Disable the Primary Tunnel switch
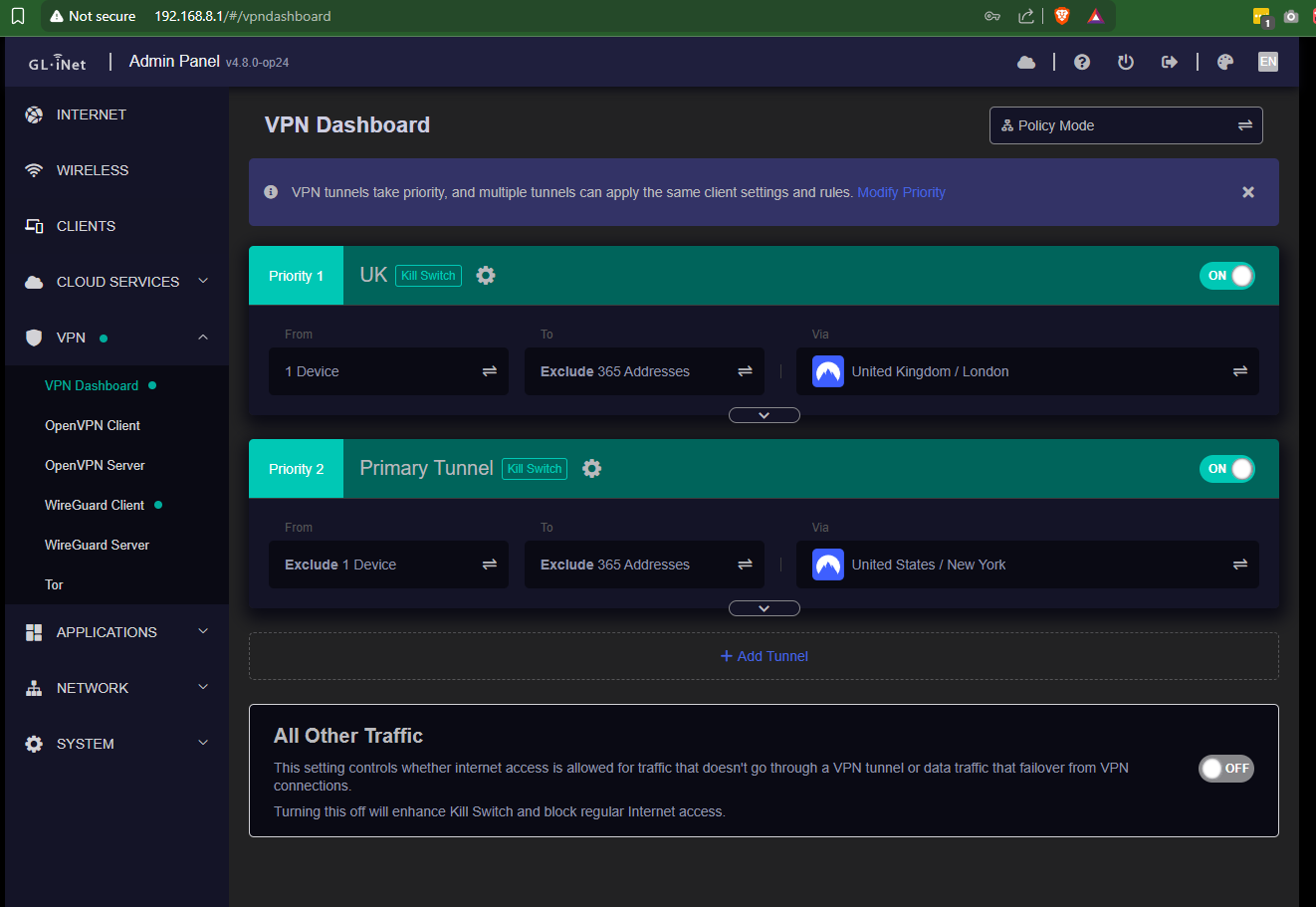This screenshot has height=907, width=1316. (x=1227, y=469)
